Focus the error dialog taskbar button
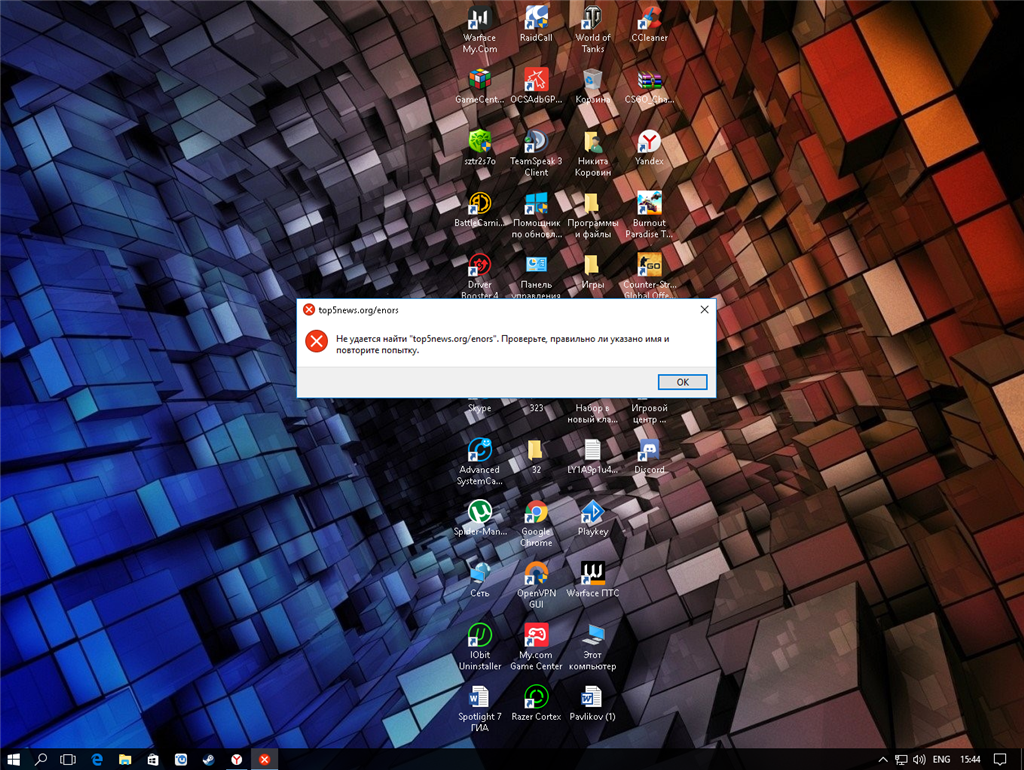 tap(264, 759)
